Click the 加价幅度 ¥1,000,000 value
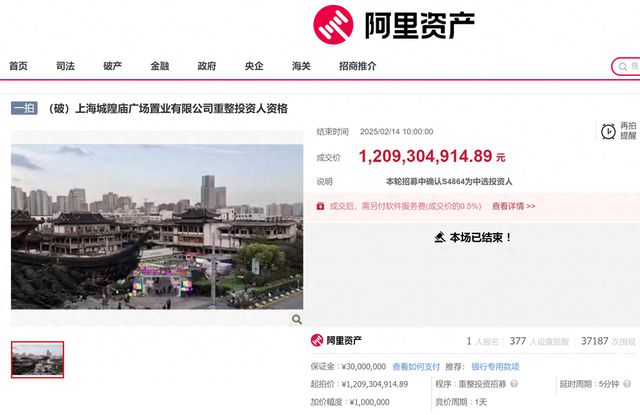 point(369,402)
